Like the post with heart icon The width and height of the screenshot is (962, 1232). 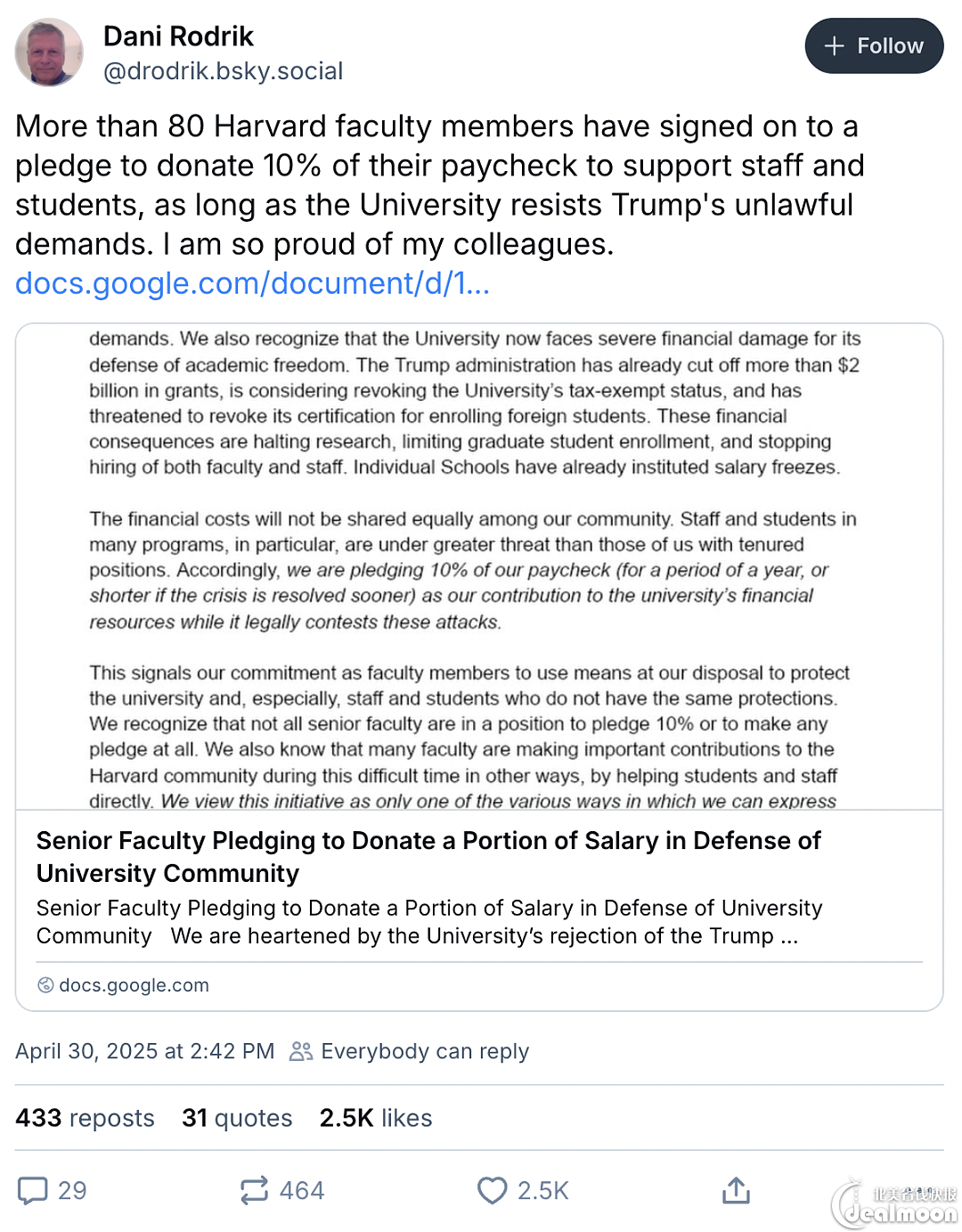coord(492,1190)
